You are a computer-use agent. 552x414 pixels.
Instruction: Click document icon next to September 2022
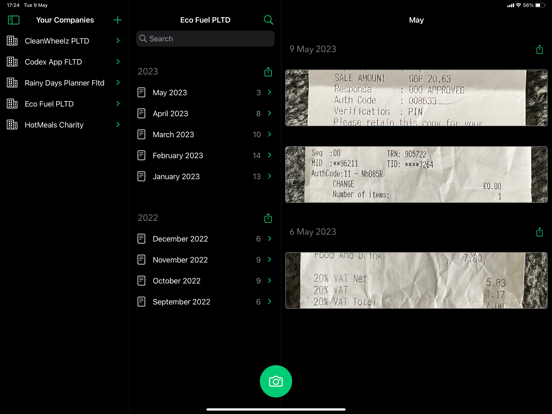141,302
